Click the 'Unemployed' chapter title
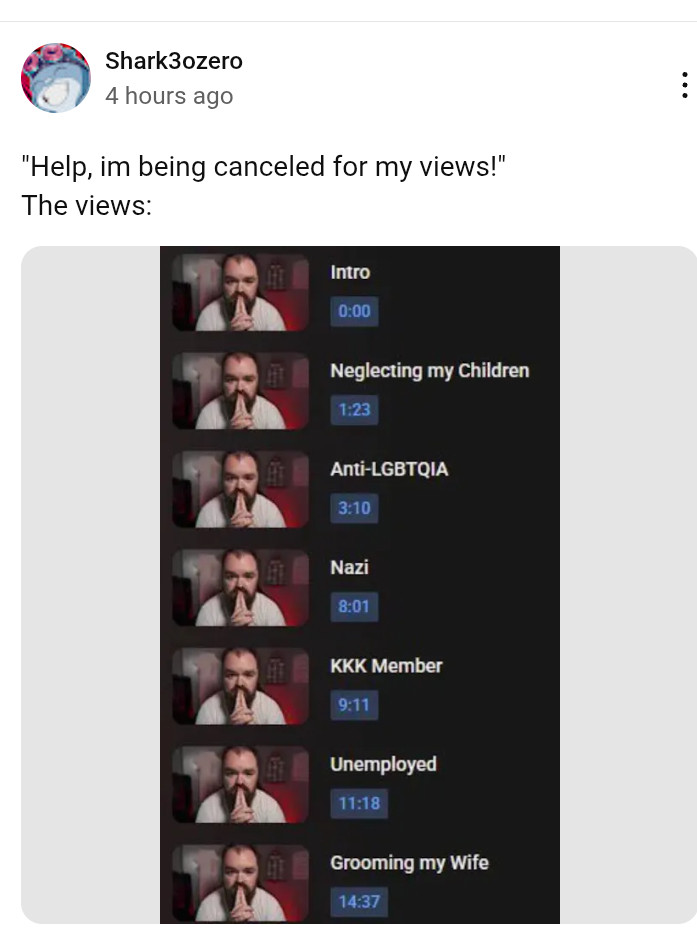The height and width of the screenshot is (929, 697). tap(383, 764)
